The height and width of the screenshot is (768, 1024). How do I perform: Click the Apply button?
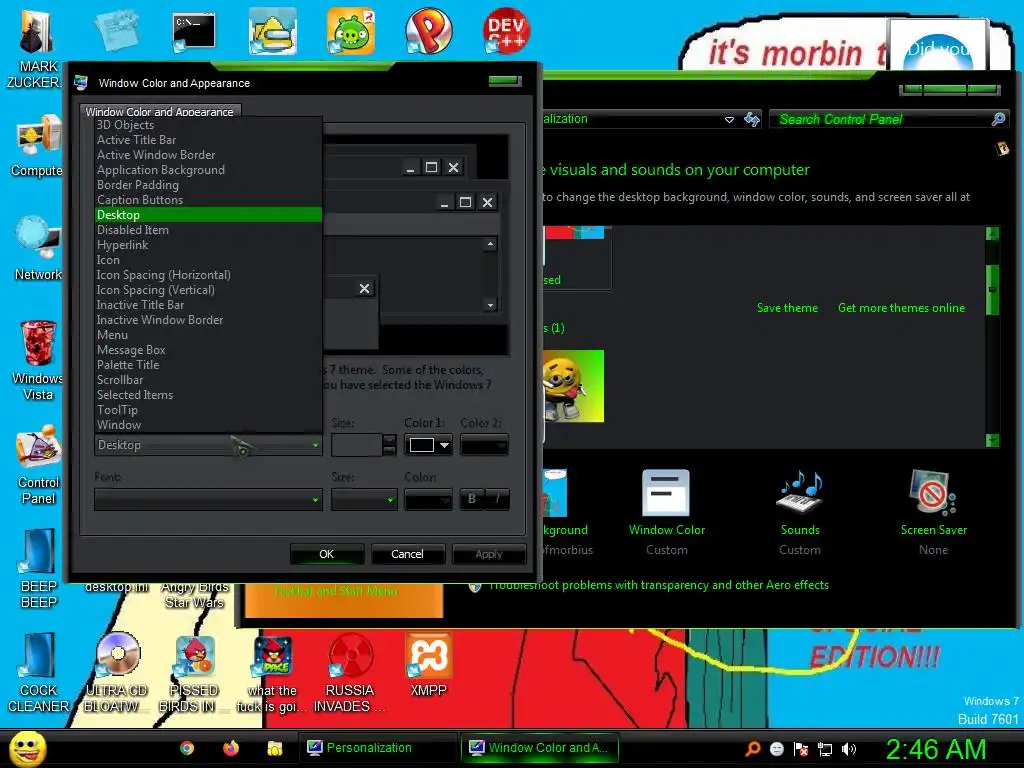pyautogui.click(x=488, y=554)
